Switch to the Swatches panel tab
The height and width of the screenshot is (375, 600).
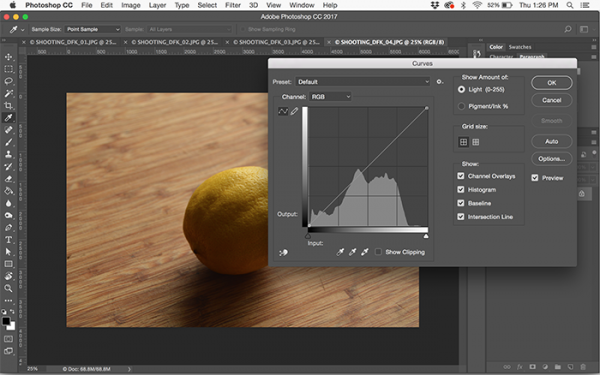[520, 47]
